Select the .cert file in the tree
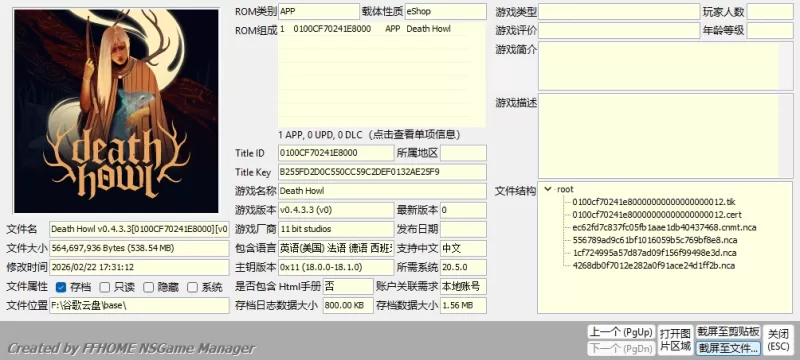The height and width of the screenshot is (360, 800). click(657, 215)
